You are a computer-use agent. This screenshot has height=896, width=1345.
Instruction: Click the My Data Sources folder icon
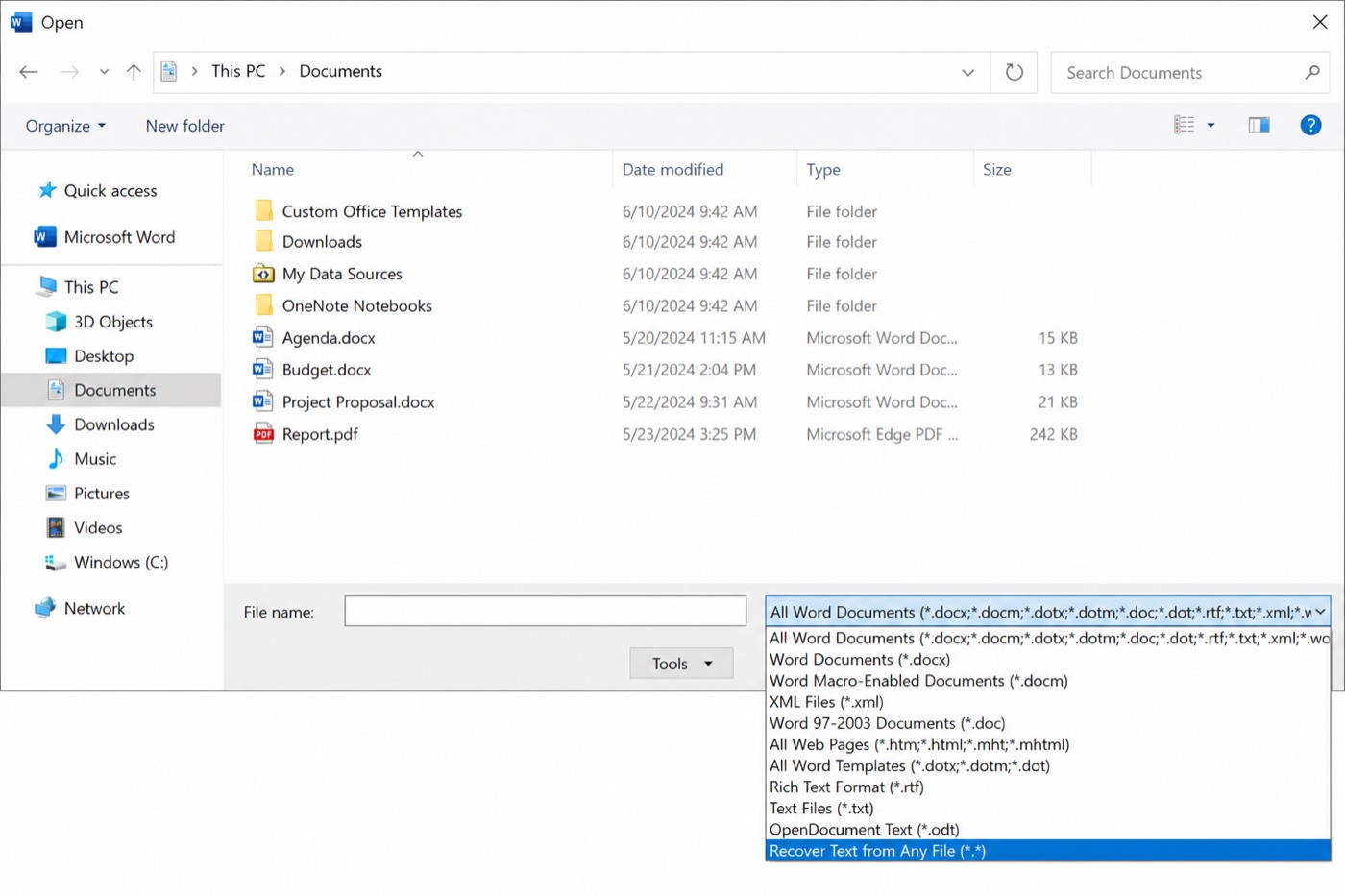(263, 273)
